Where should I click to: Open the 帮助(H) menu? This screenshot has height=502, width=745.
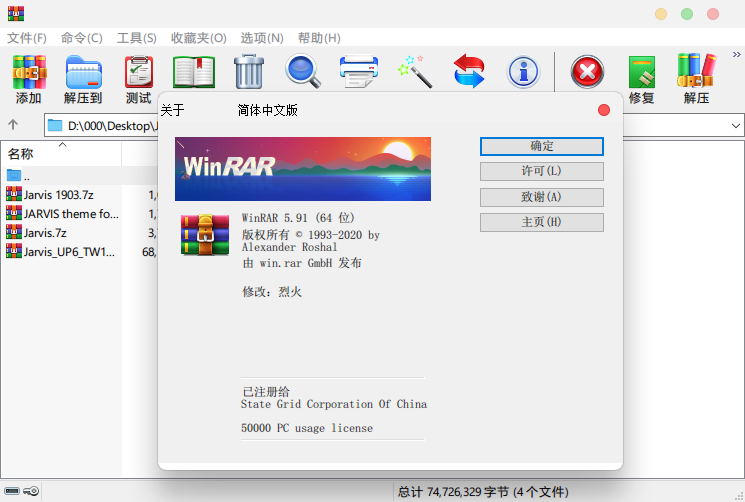tap(319, 38)
